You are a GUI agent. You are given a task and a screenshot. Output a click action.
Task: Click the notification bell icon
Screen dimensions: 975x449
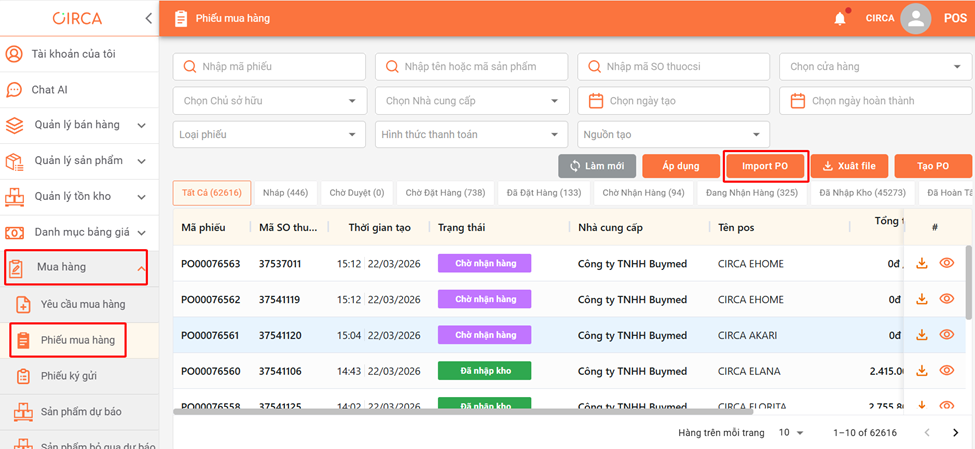(840, 18)
